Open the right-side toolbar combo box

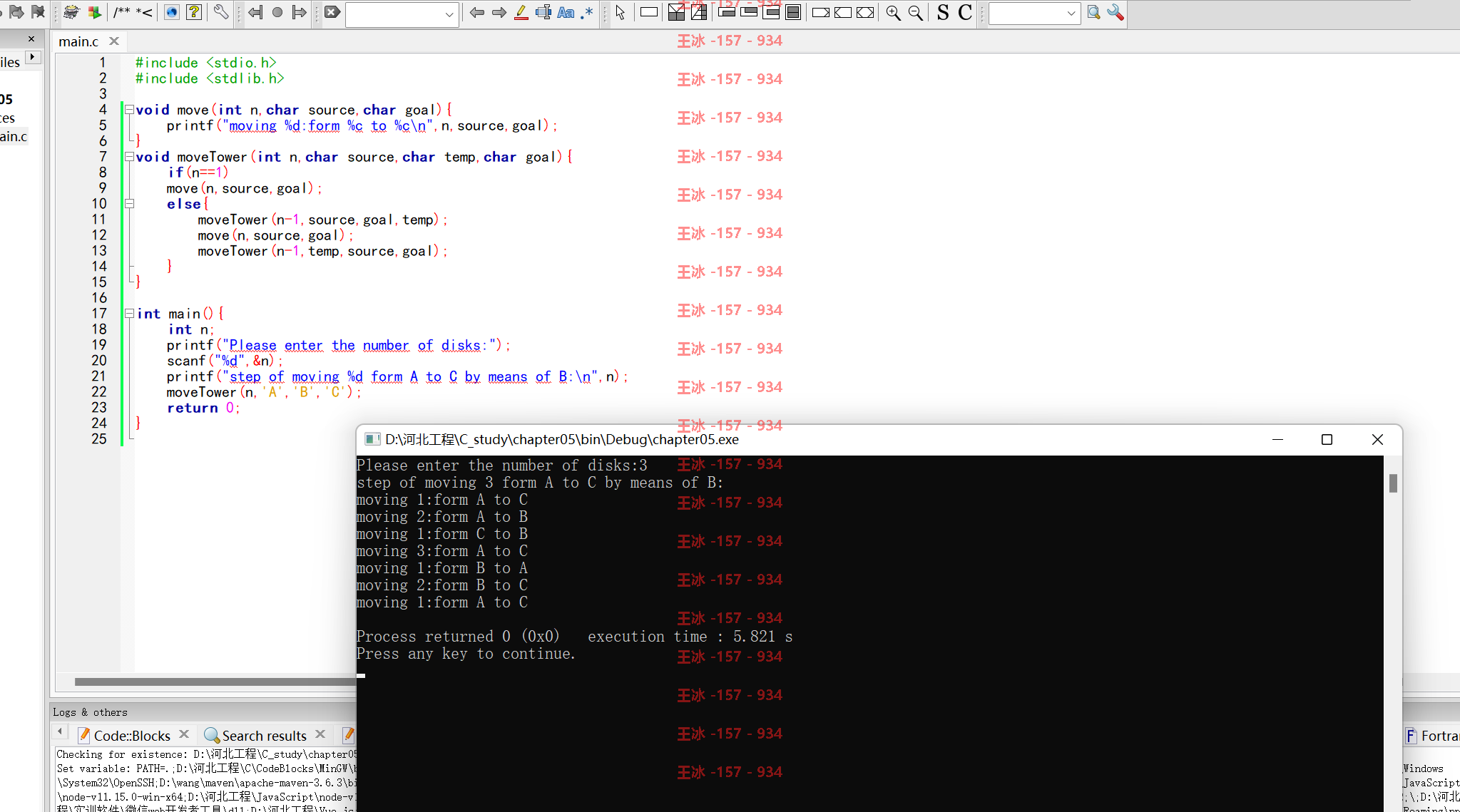coord(1034,14)
